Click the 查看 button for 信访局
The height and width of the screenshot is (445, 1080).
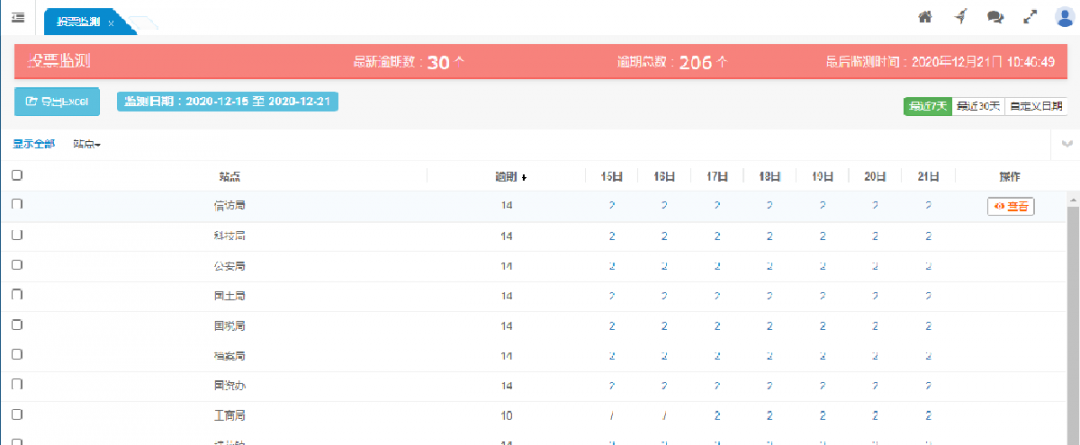tap(1010, 206)
